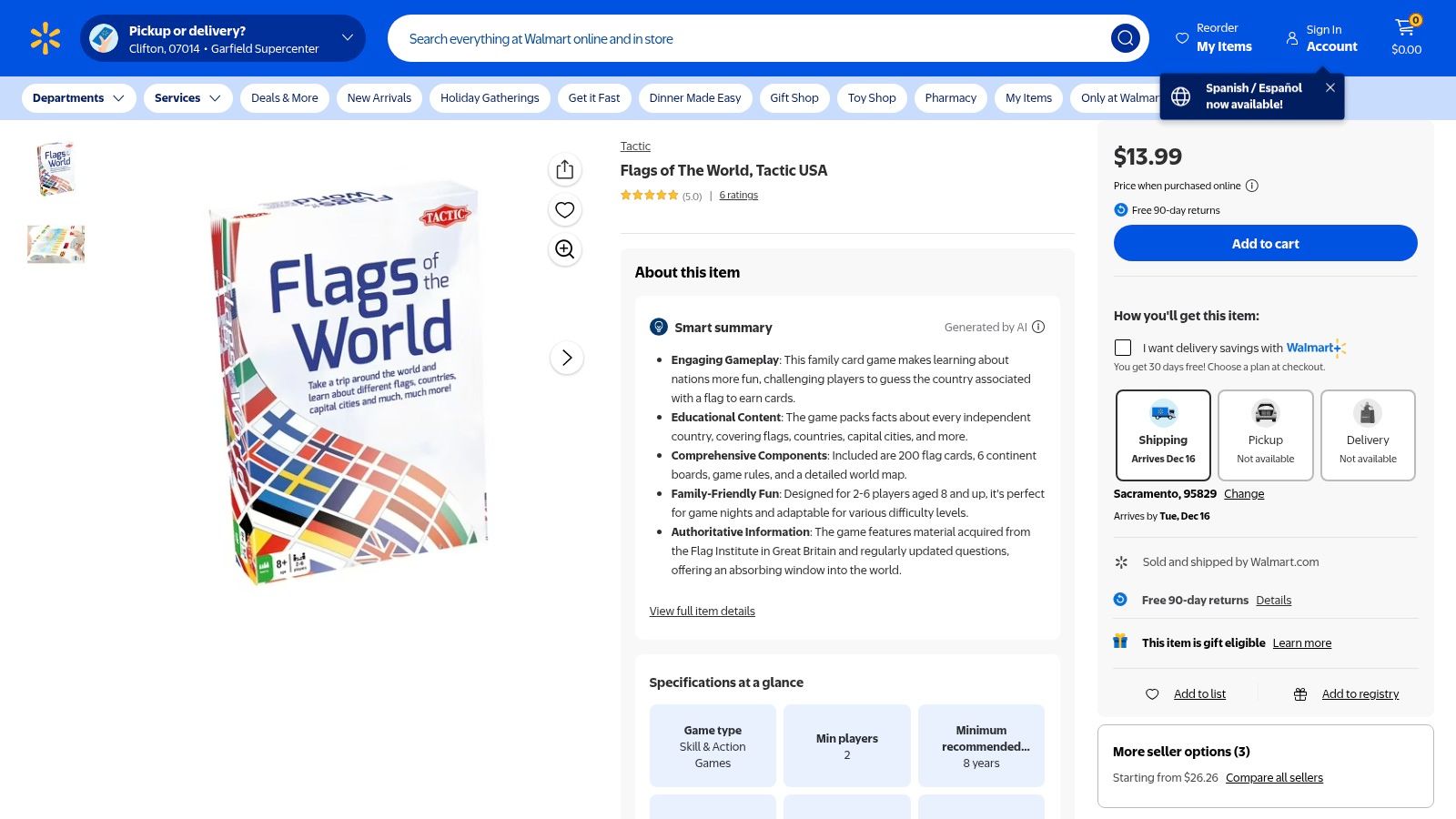Click the gift box icon near gift eligible

point(1121,642)
